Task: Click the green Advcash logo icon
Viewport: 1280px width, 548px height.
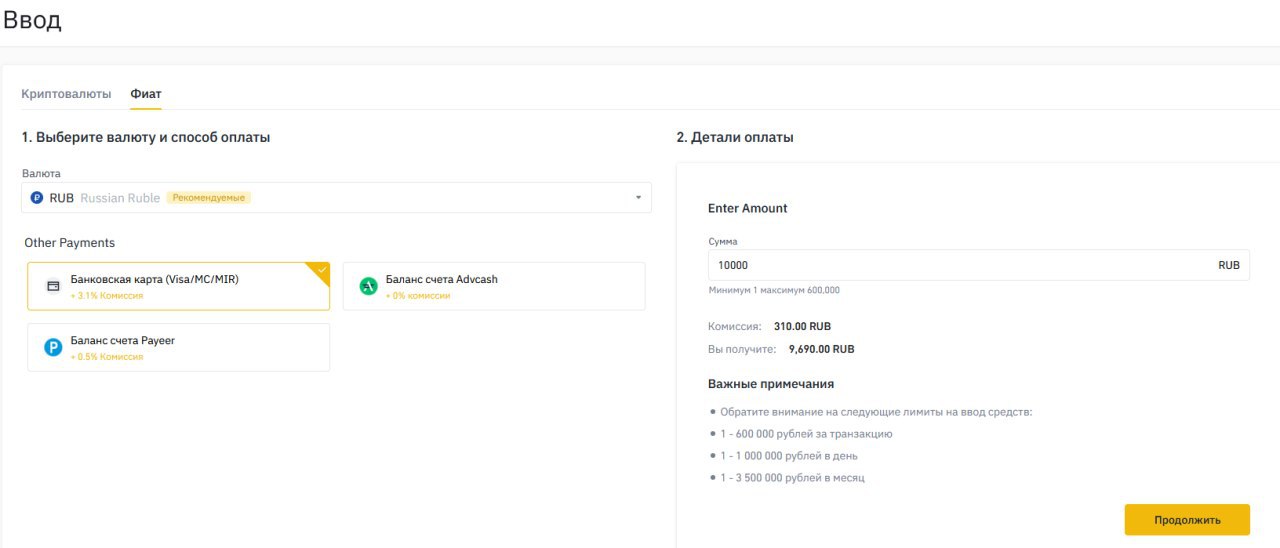Action: [x=368, y=287]
